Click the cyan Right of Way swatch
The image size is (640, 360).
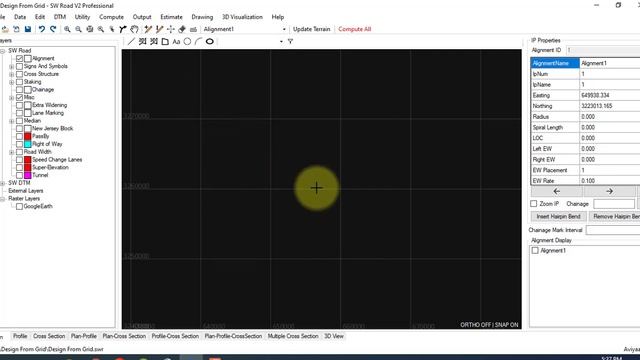28,144
